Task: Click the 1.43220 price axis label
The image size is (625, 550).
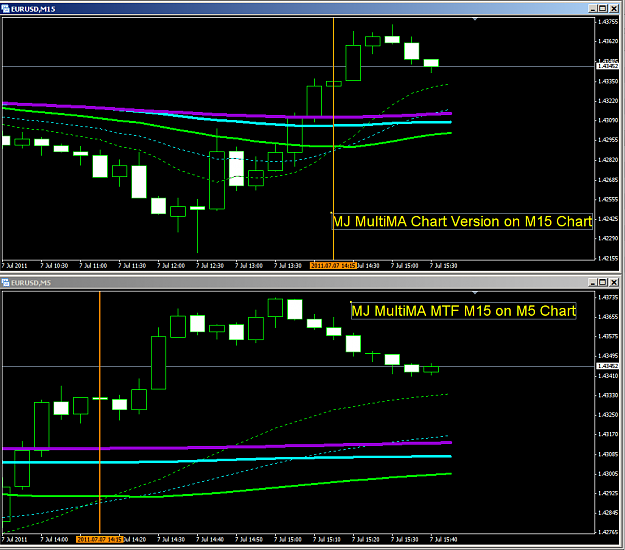Action: tap(608, 101)
